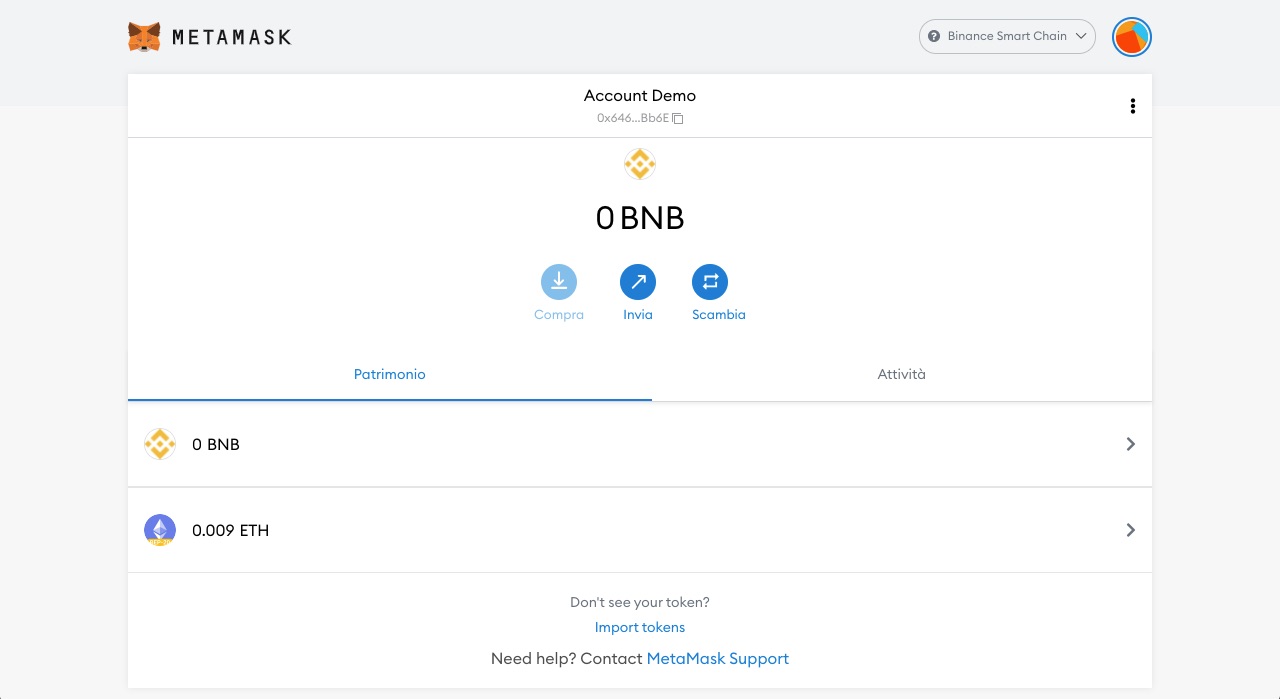Viewport: 1280px width, 699px height.
Task: Switch to the Patrimonio tab
Action: pos(390,375)
